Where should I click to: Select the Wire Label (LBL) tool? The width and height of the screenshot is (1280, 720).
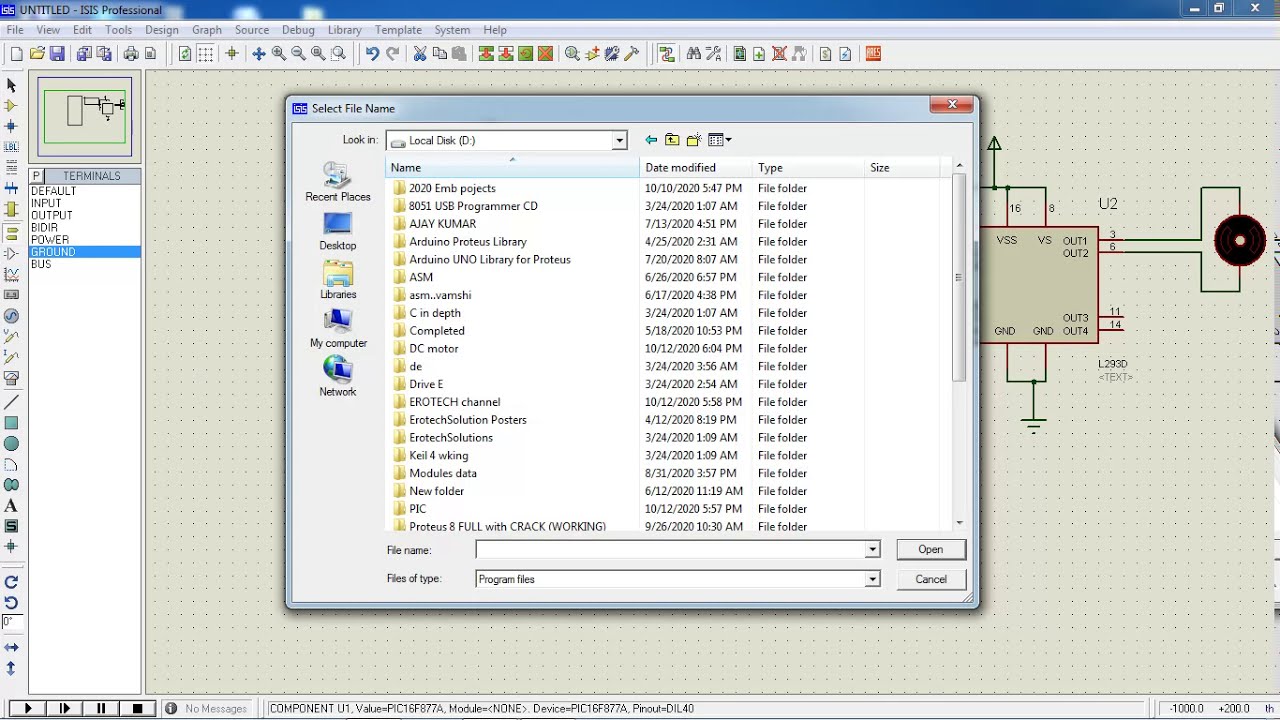coord(11,147)
